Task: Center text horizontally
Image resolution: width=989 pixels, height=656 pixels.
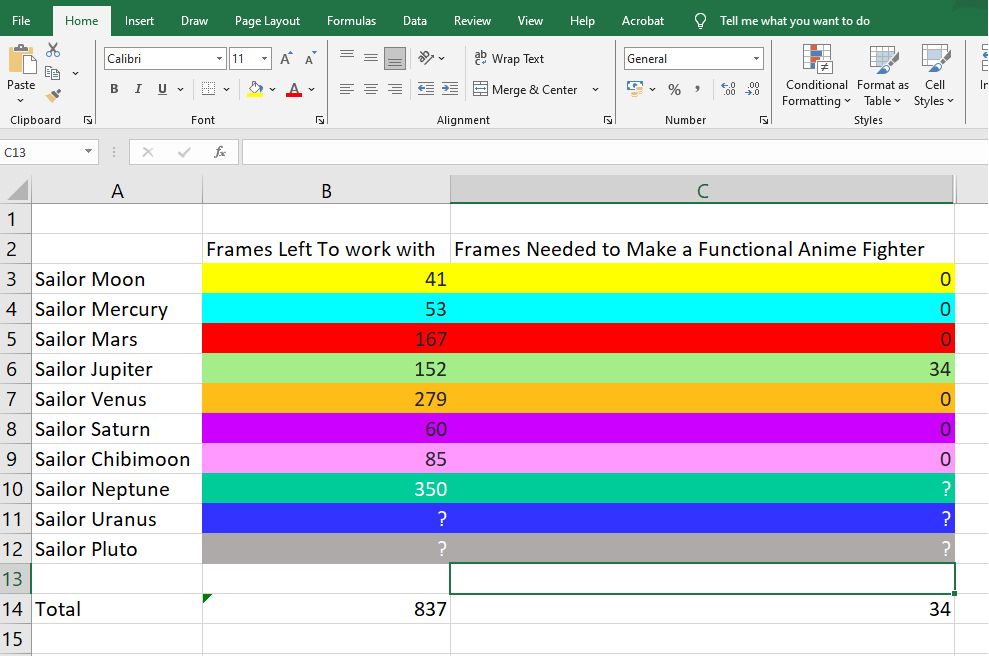Action: pyautogui.click(x=371, y=89)
